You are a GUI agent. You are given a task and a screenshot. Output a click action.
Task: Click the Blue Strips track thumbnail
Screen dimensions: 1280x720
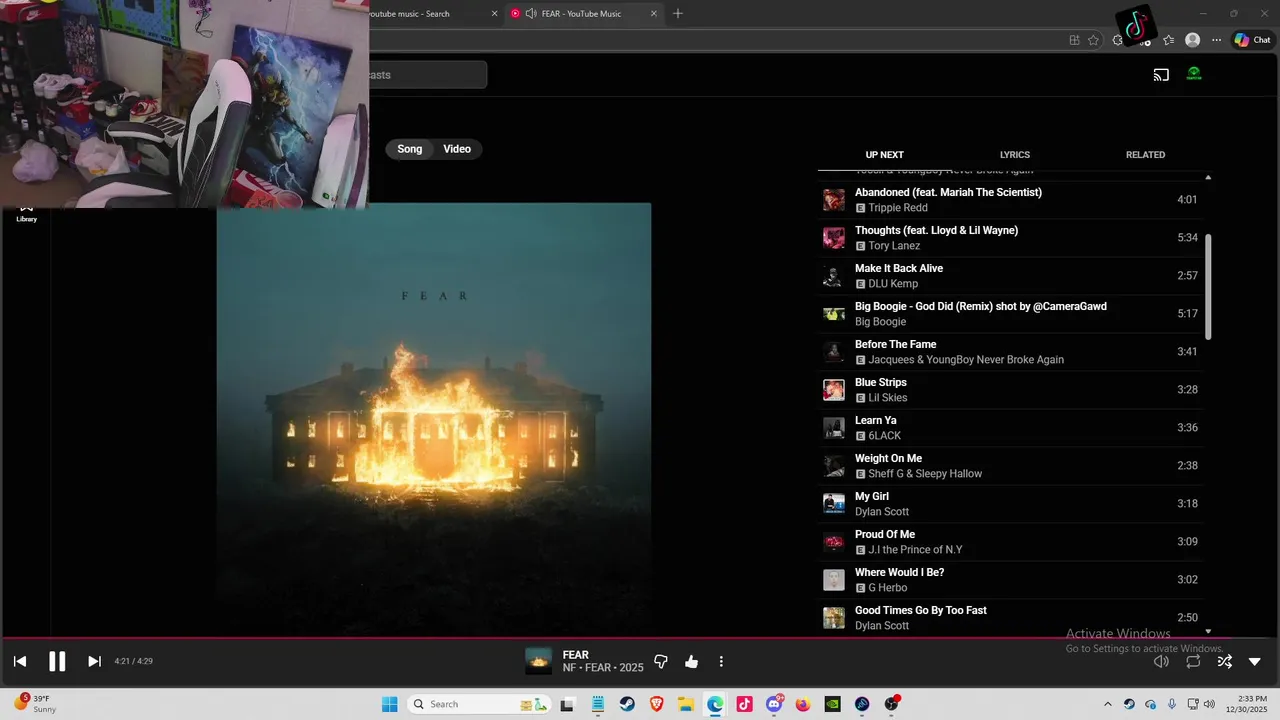click(834, 390)
